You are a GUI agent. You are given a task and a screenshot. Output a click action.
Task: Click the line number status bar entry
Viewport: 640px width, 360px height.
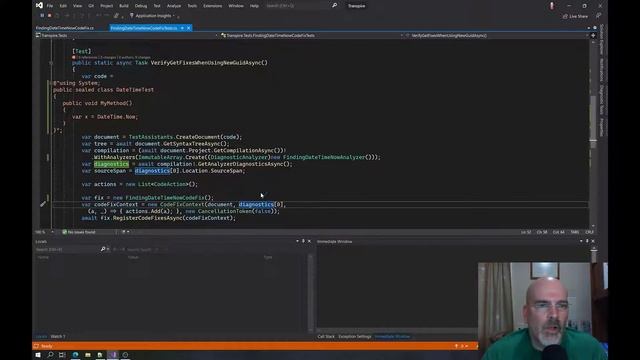point(526,232)
